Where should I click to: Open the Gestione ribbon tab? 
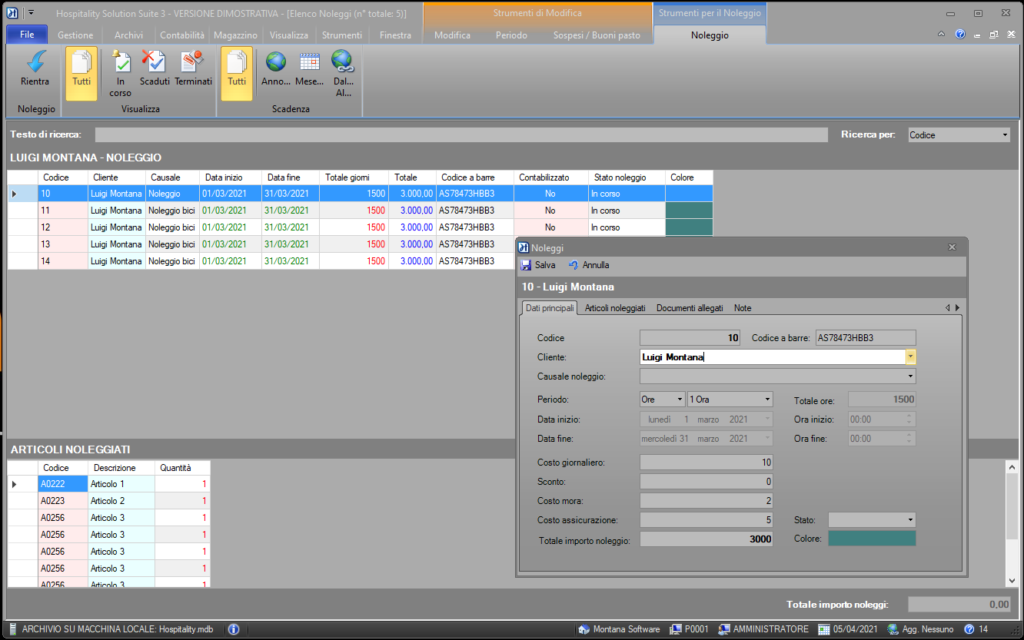(x=75, y=35)
